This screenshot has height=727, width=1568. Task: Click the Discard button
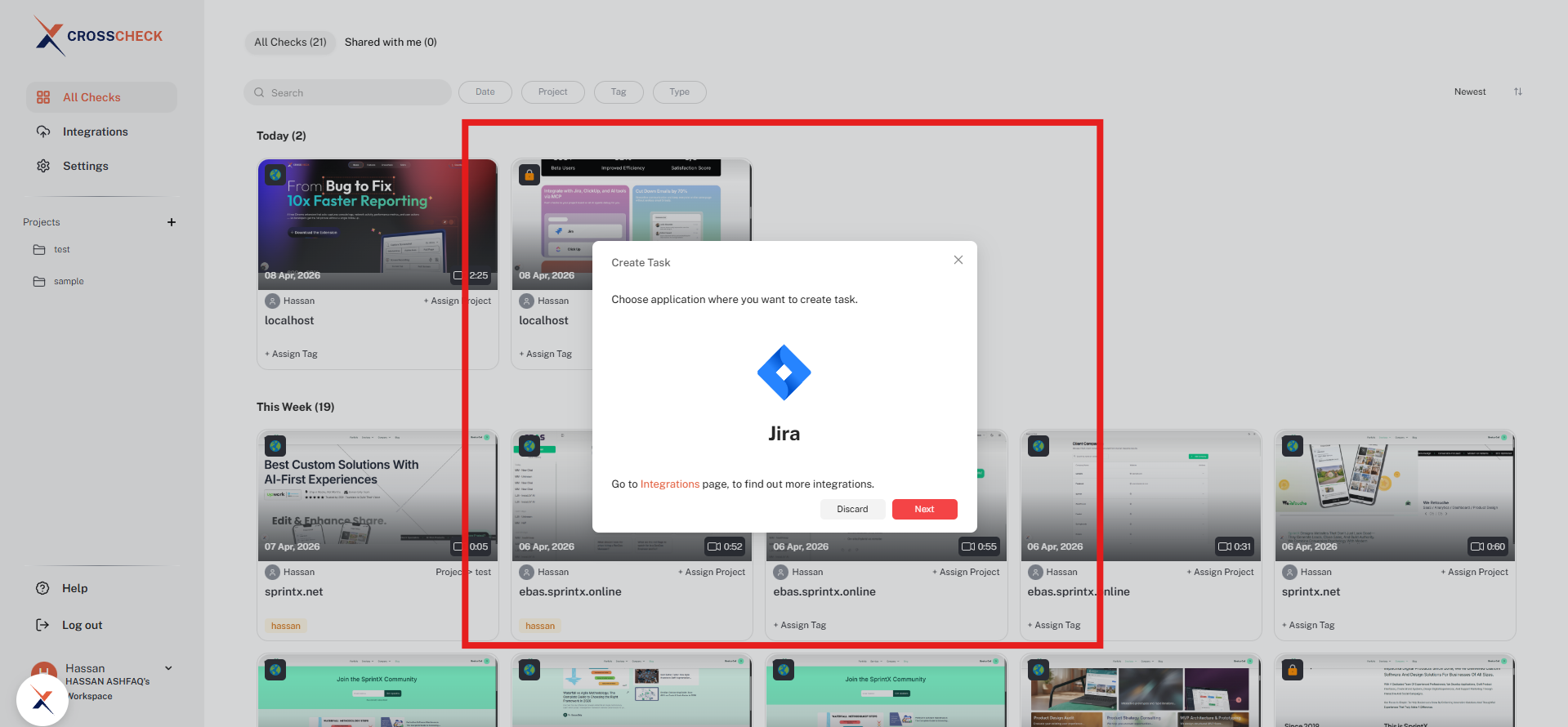pyautogui.click(x=852, y=509)
